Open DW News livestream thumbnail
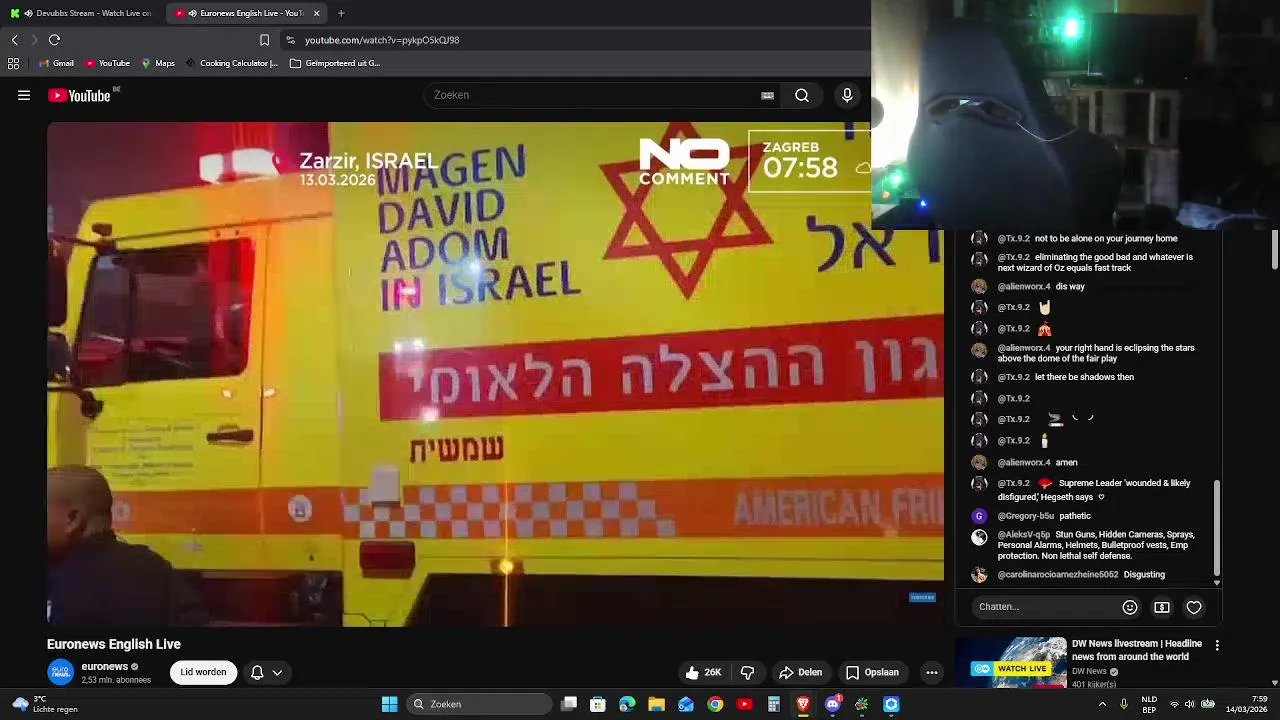This screenshot has width=1280, height=720. point(1011,662)
